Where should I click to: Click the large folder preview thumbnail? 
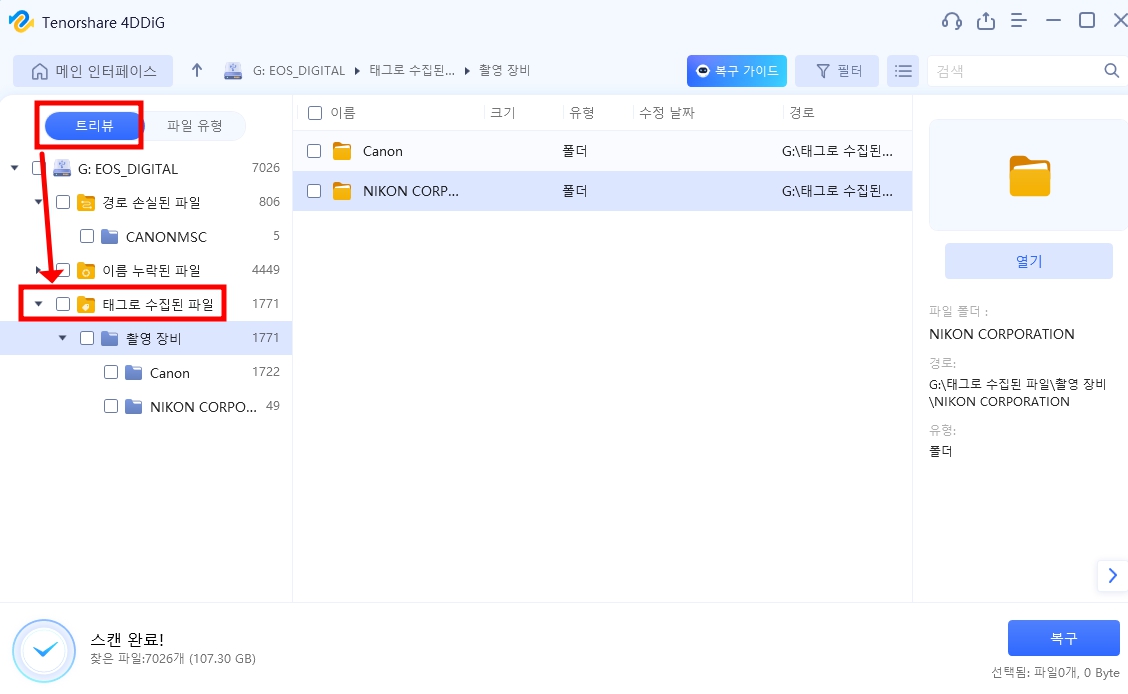(1029, 176)
